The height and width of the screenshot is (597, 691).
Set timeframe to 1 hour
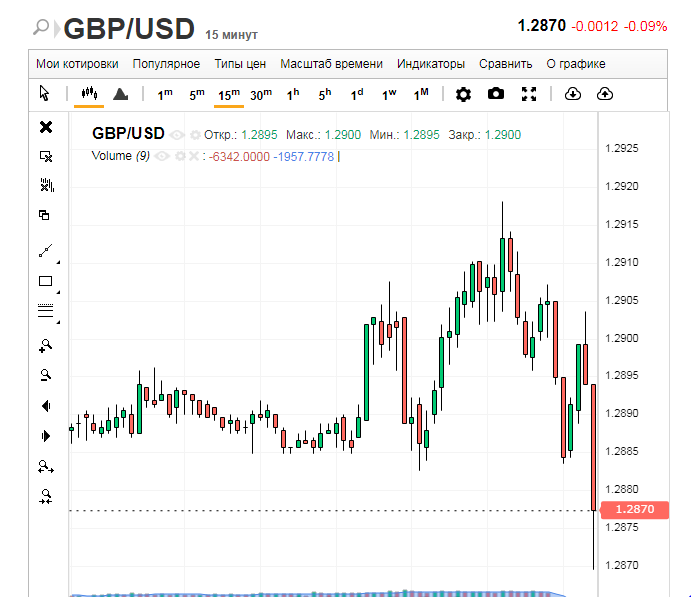pyautogui.click(x=293, y=94)
